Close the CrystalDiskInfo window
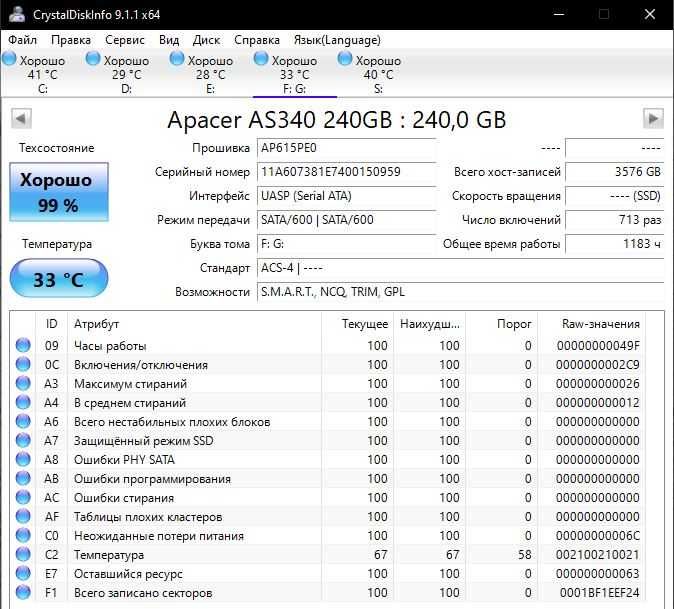The height and width of the screenshot is (609, 674). [649, 15]
